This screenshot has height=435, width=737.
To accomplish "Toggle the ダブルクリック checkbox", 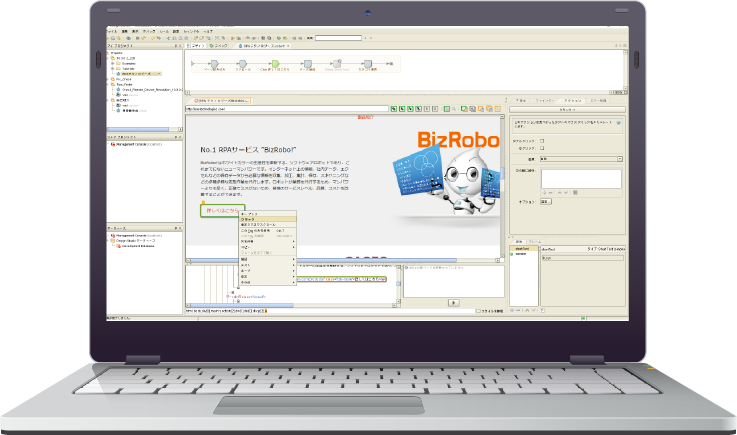I will pos(542,141).
